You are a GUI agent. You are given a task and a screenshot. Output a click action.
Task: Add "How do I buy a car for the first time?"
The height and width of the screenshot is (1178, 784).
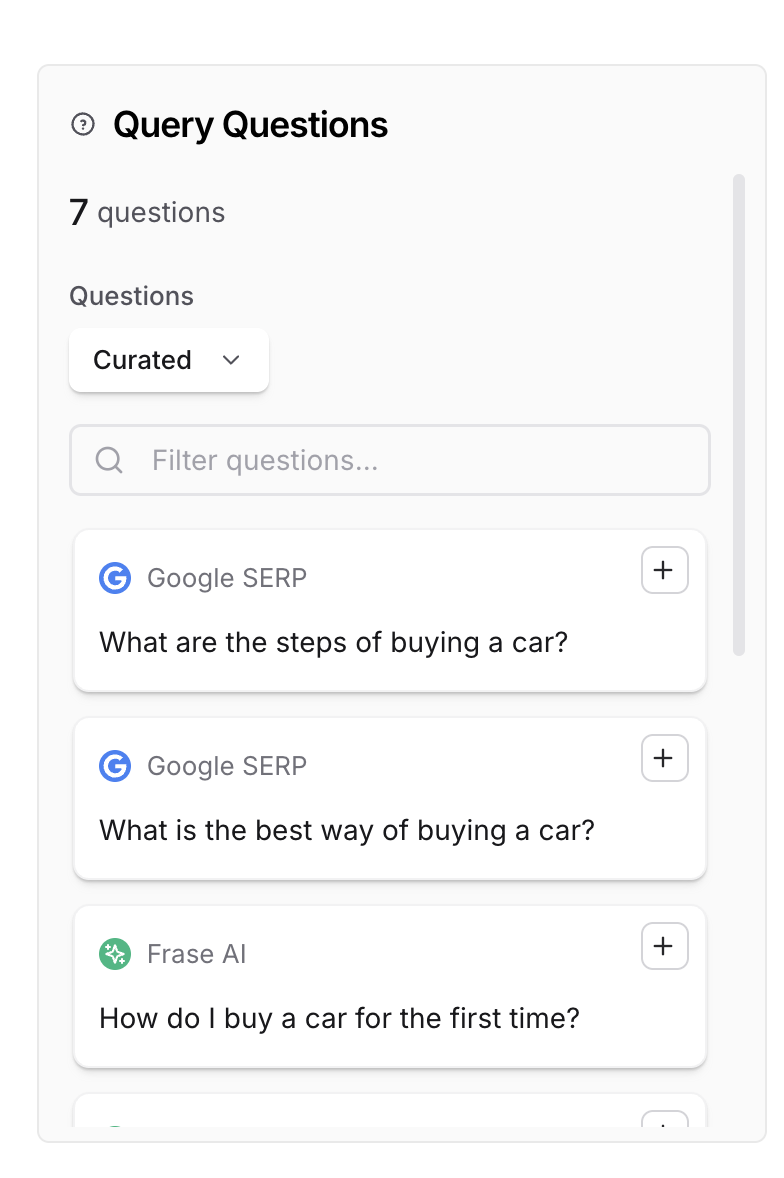[x=664, y=946]
